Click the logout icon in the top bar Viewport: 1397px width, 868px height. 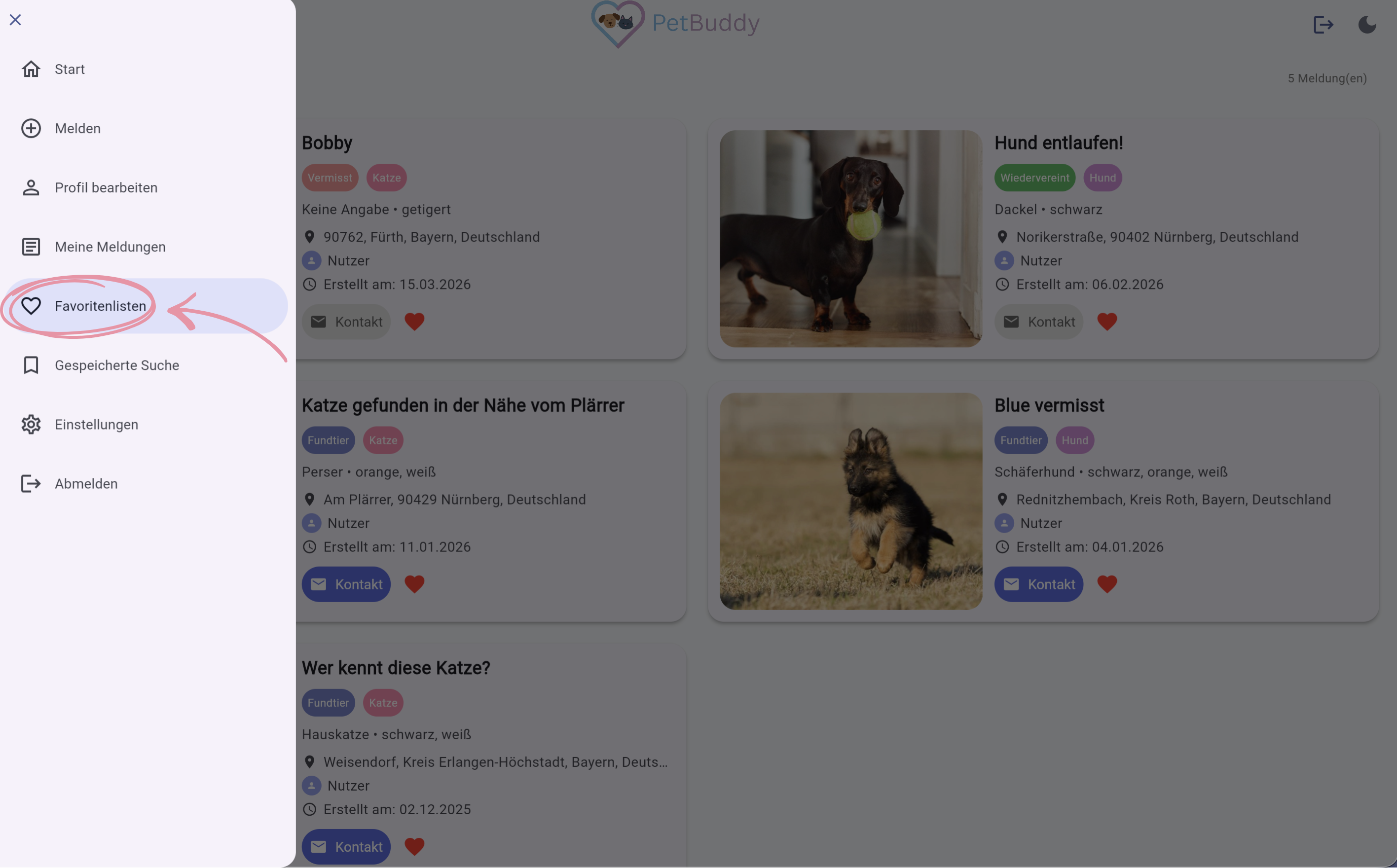click(1323, 25)
